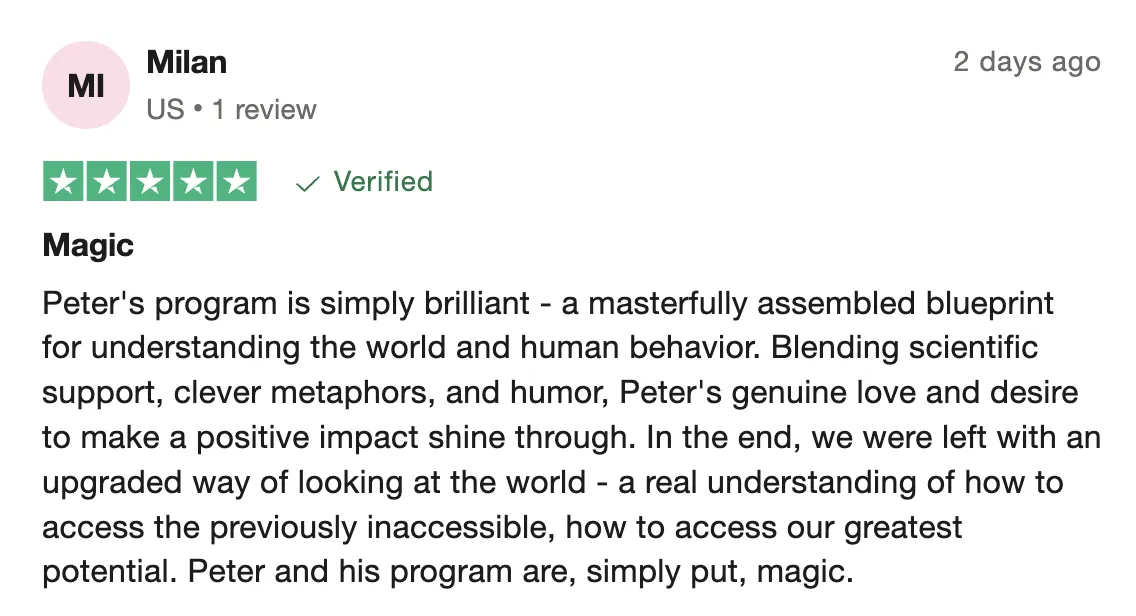Click the '2 days ago' timestamp
1136x616 pixels.
(1027, 62)
